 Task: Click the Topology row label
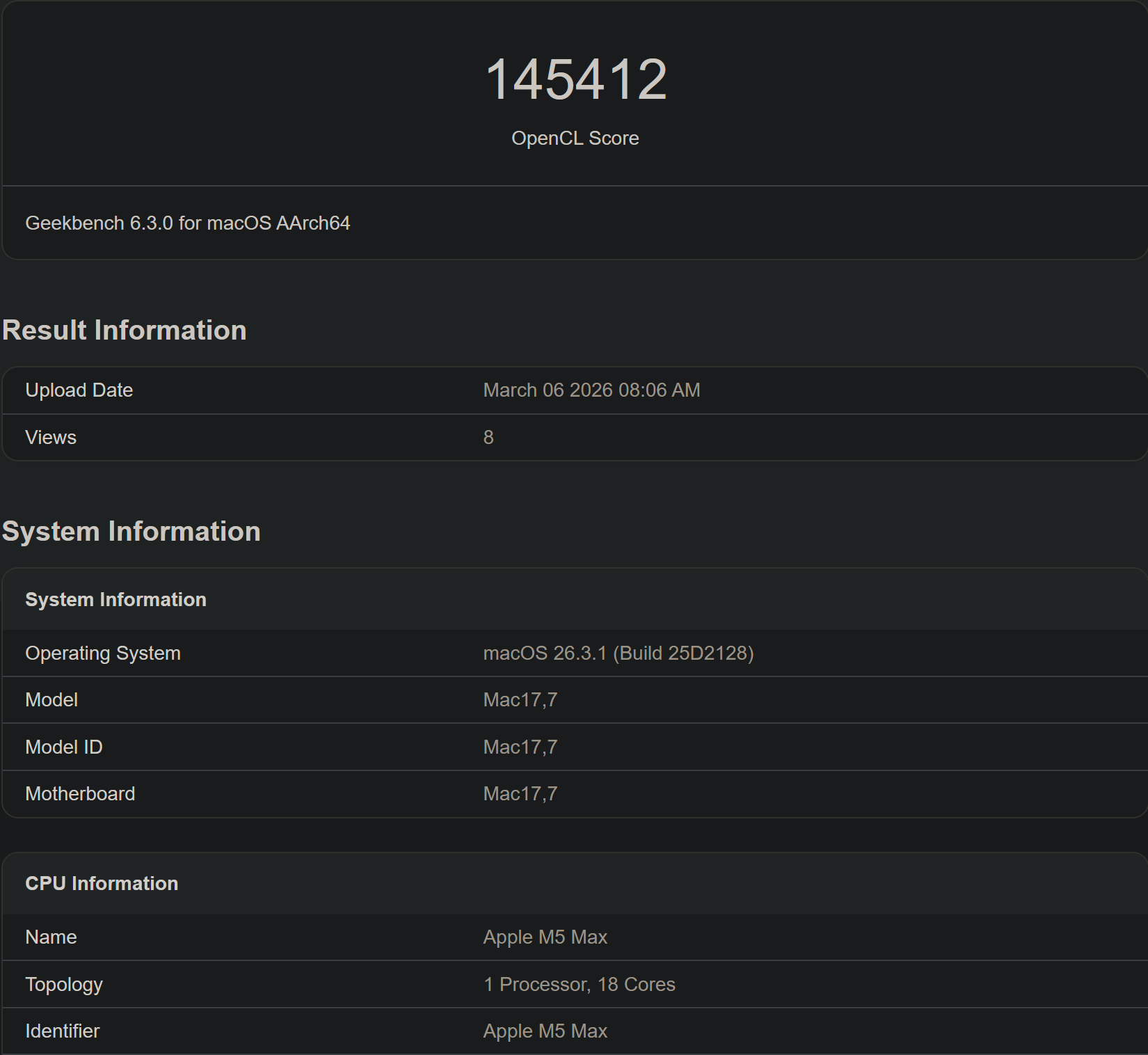click(64, 985)
